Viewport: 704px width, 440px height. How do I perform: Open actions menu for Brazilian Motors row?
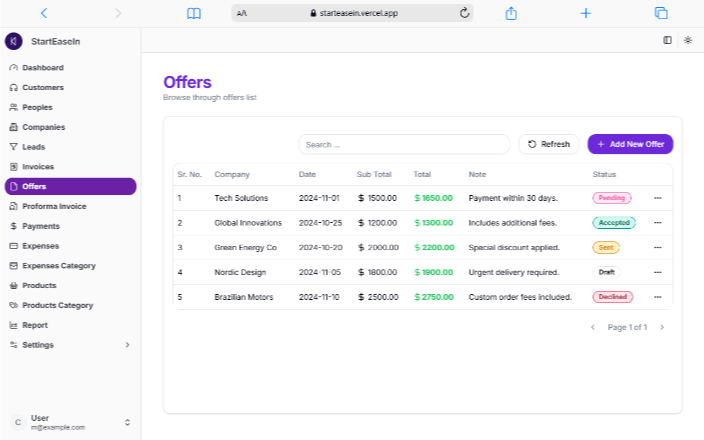(657, 297)
